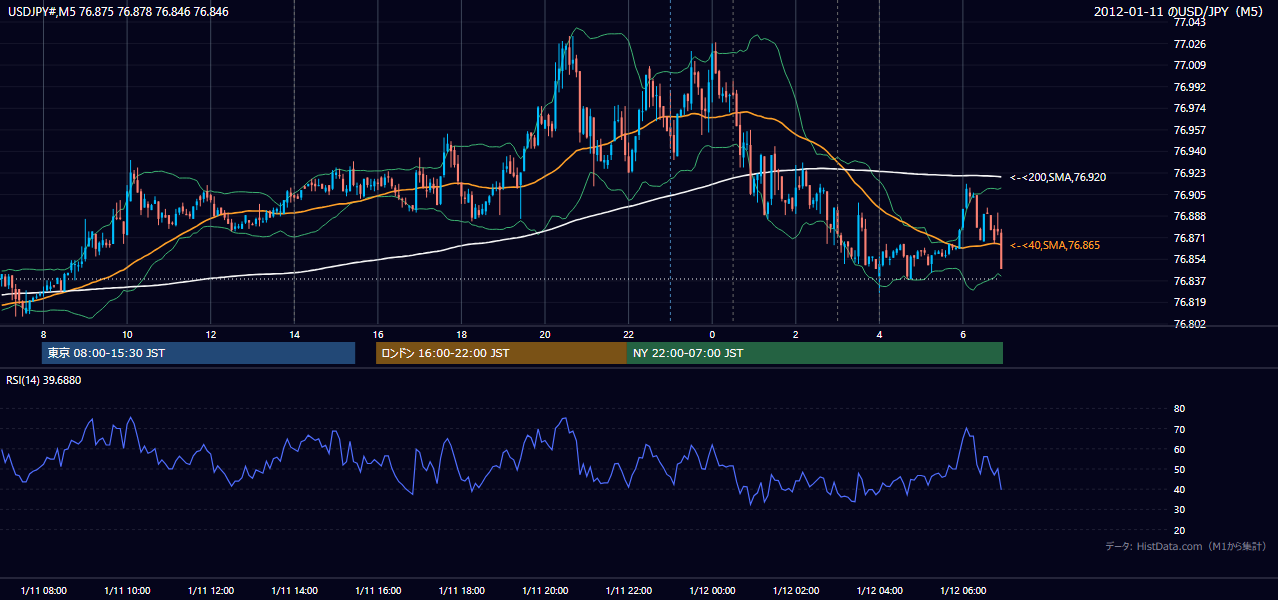Click the 1/12 06:00 bottom time label
Viewport: 1278px width, 600px height.
[x=962, y=590]
